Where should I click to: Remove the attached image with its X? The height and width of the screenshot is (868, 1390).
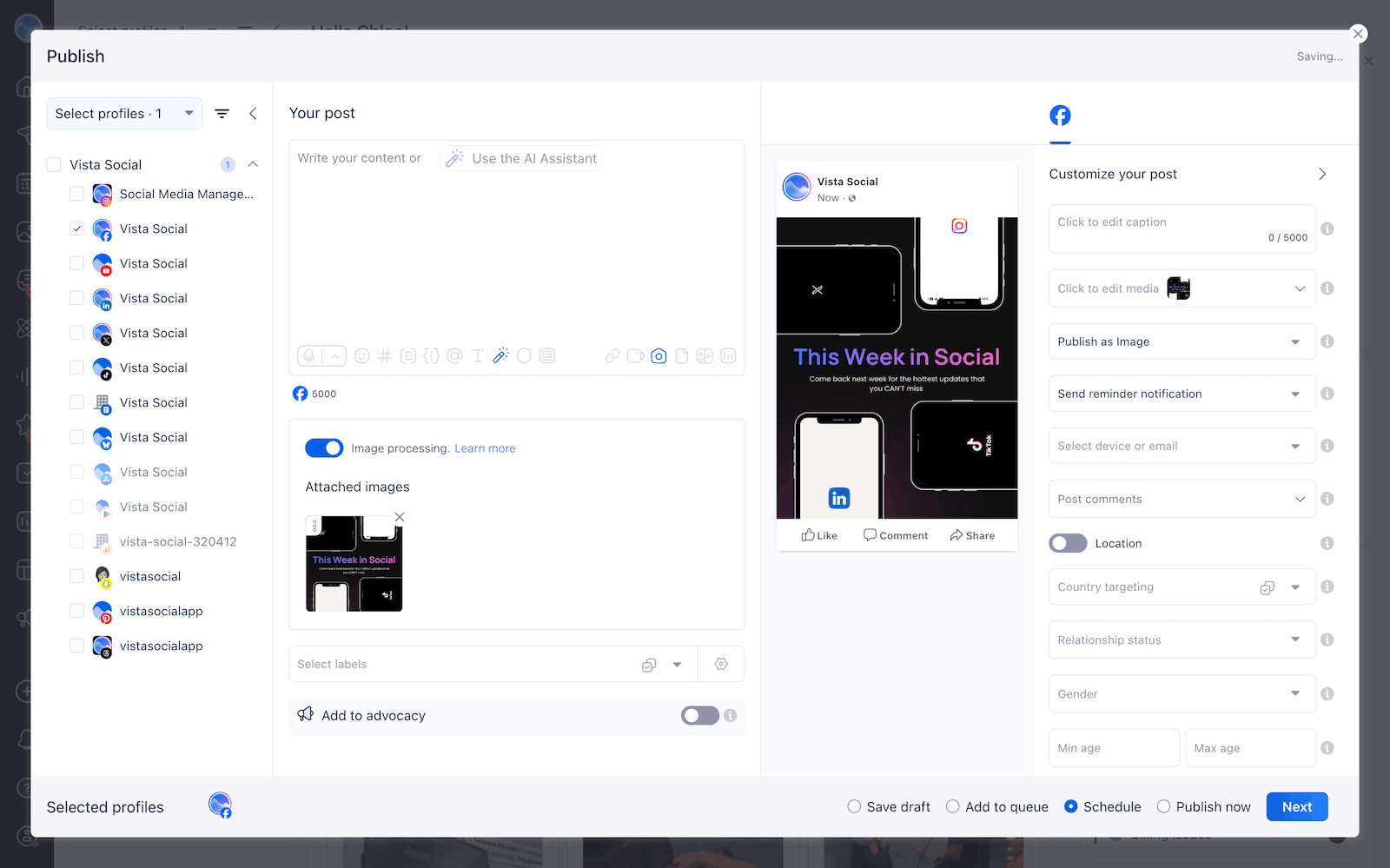click(x=400, y=517)
